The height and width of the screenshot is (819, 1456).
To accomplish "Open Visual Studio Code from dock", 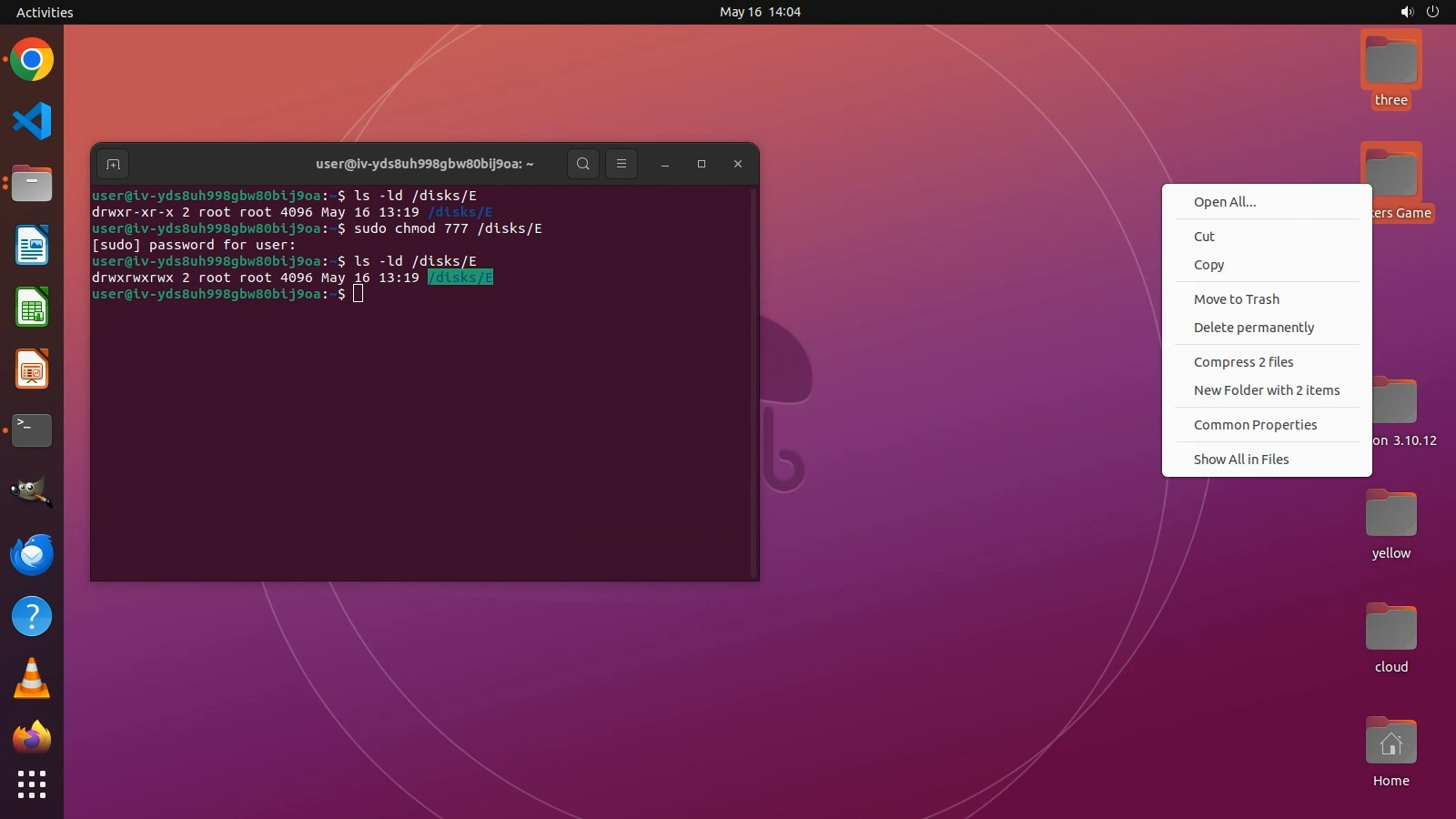I will click(x=32, y=121).
